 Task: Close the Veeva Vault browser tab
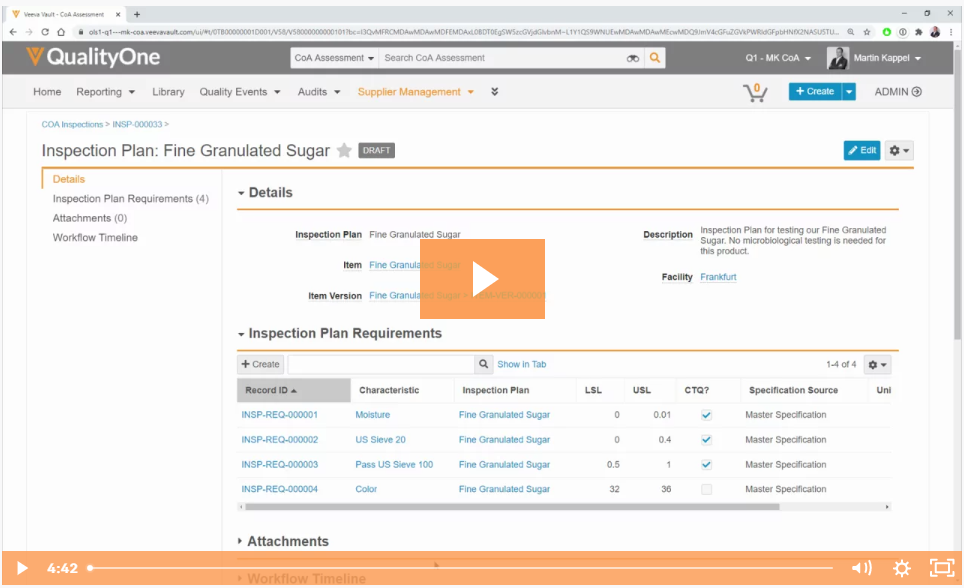(118, 14)
